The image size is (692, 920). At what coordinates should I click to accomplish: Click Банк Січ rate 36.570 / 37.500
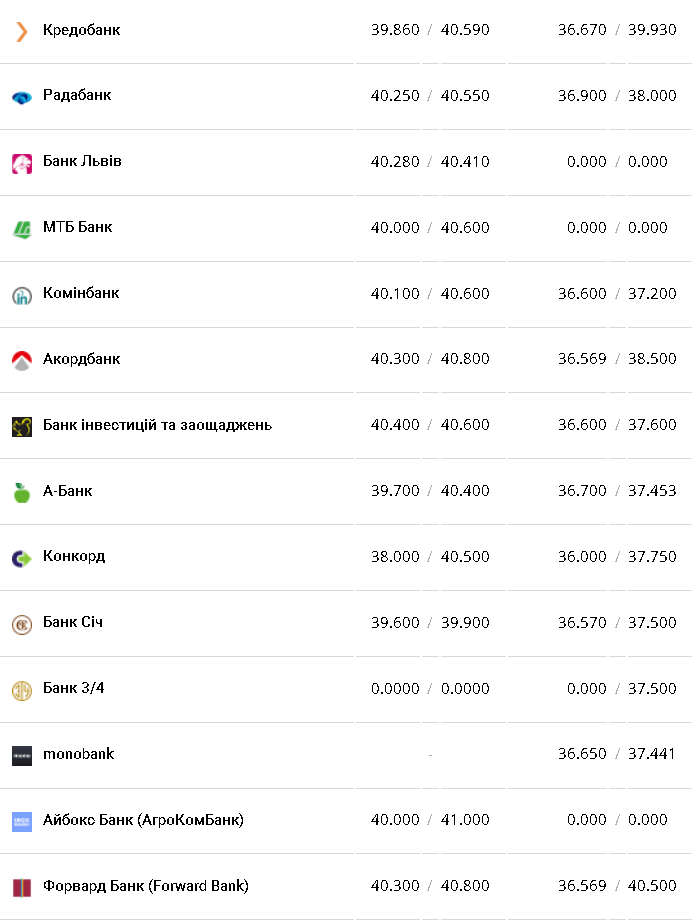617,623
